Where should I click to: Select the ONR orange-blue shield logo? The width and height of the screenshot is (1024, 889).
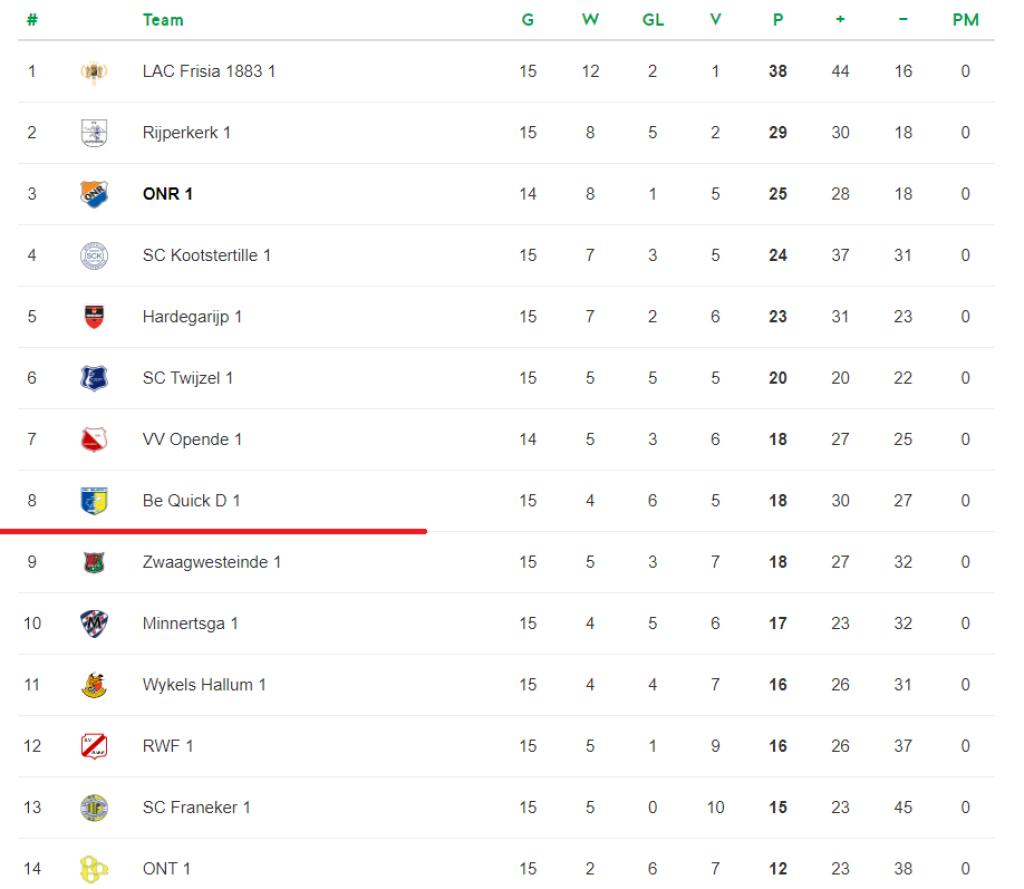click(x=94, y=194)
